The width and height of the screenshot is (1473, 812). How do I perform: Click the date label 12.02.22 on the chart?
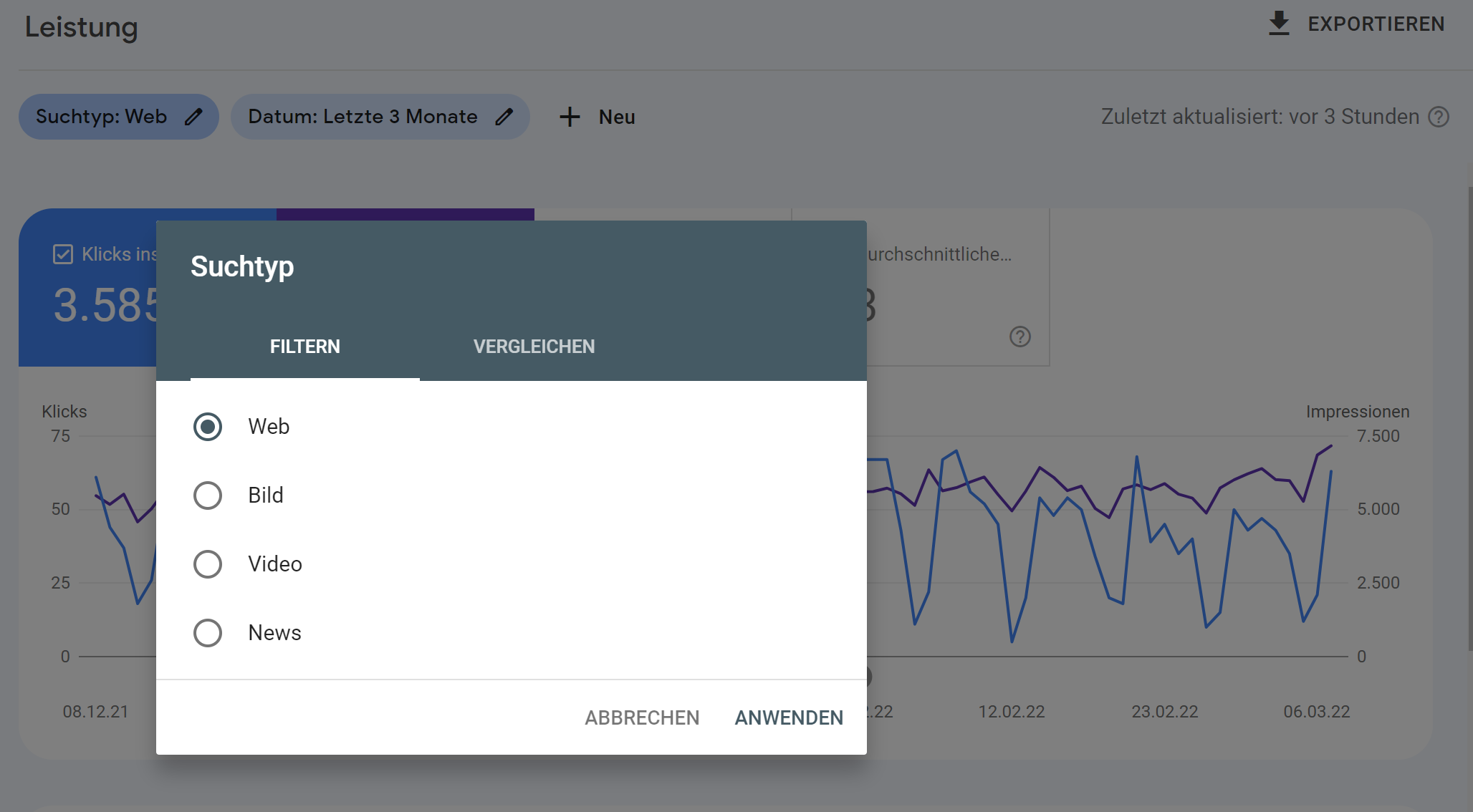tap(1012, 712)
